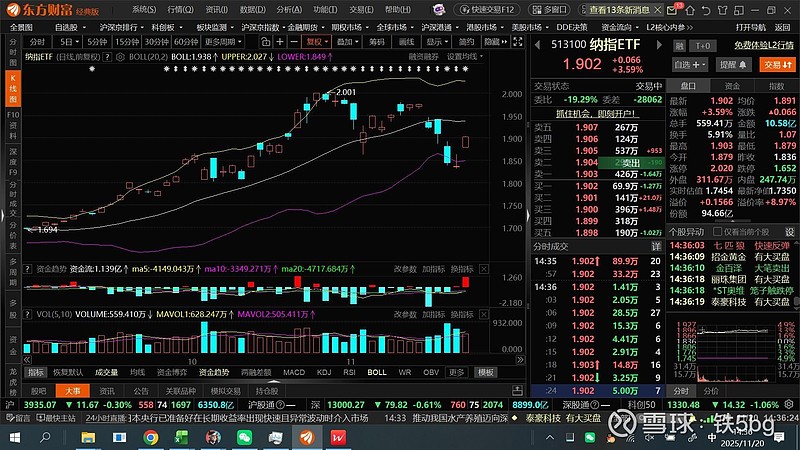Open Excel from the Windows taskbar
This screenshot has width=800, height=450.
pyautogui.click(x=181, y=437)
